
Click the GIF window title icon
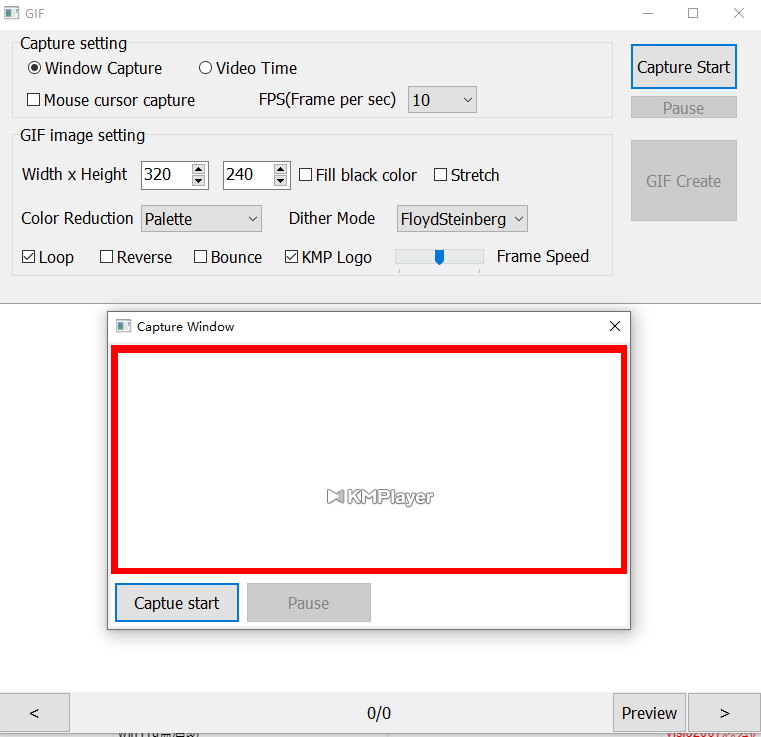click(x=11, y=14)
